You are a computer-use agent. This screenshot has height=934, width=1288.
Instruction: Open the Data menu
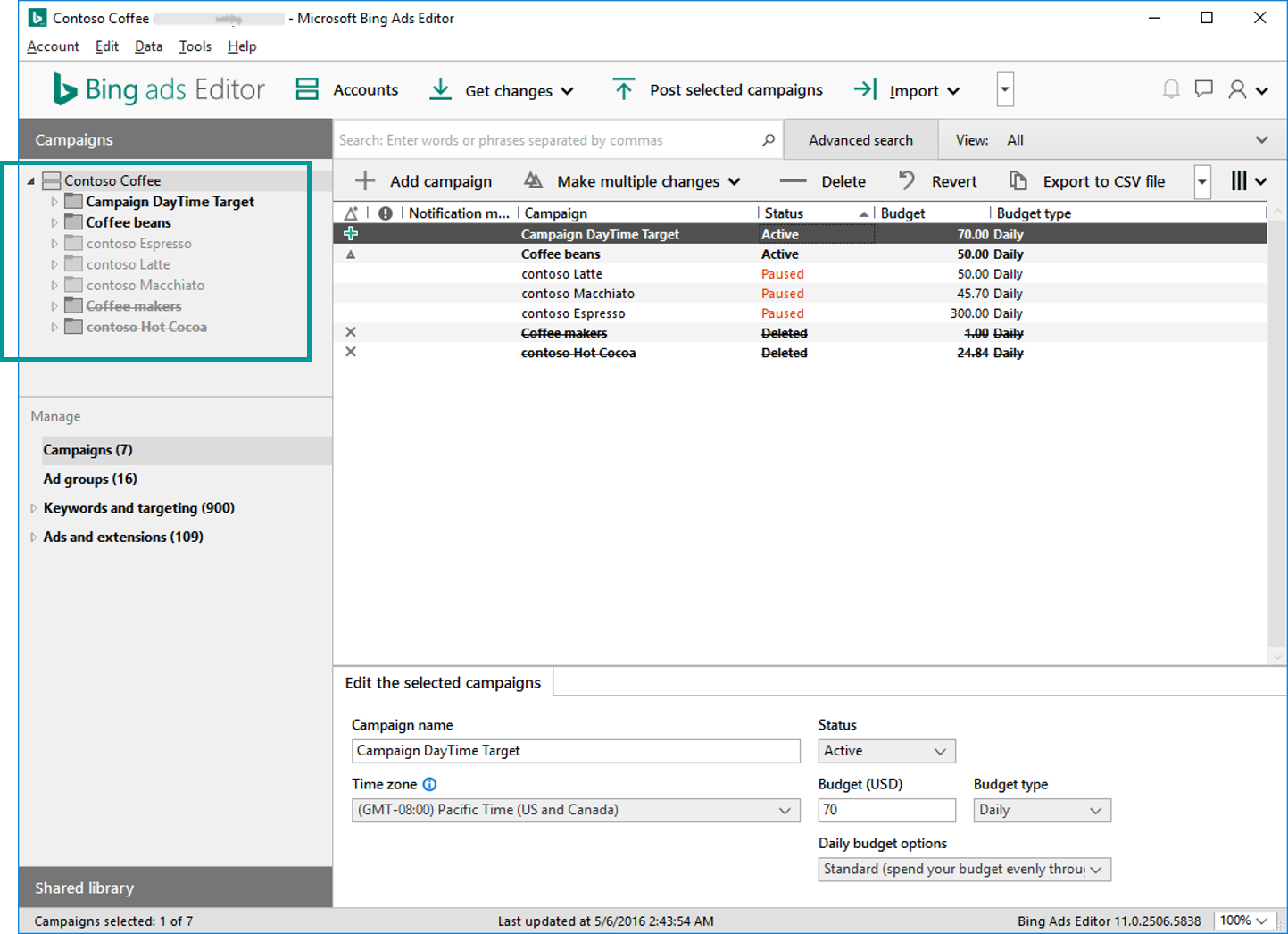pos(148,46)
